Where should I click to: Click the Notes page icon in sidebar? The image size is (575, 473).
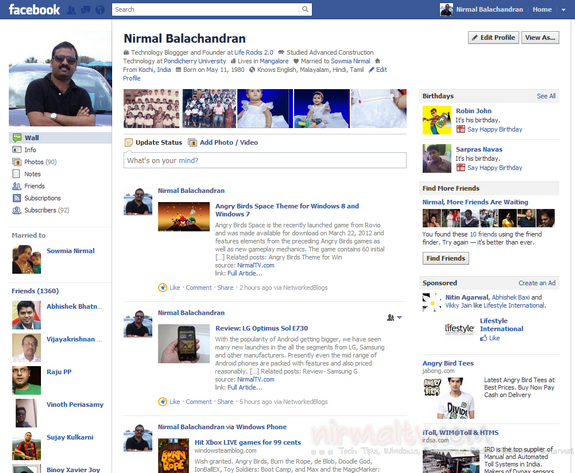click(16, 174)
